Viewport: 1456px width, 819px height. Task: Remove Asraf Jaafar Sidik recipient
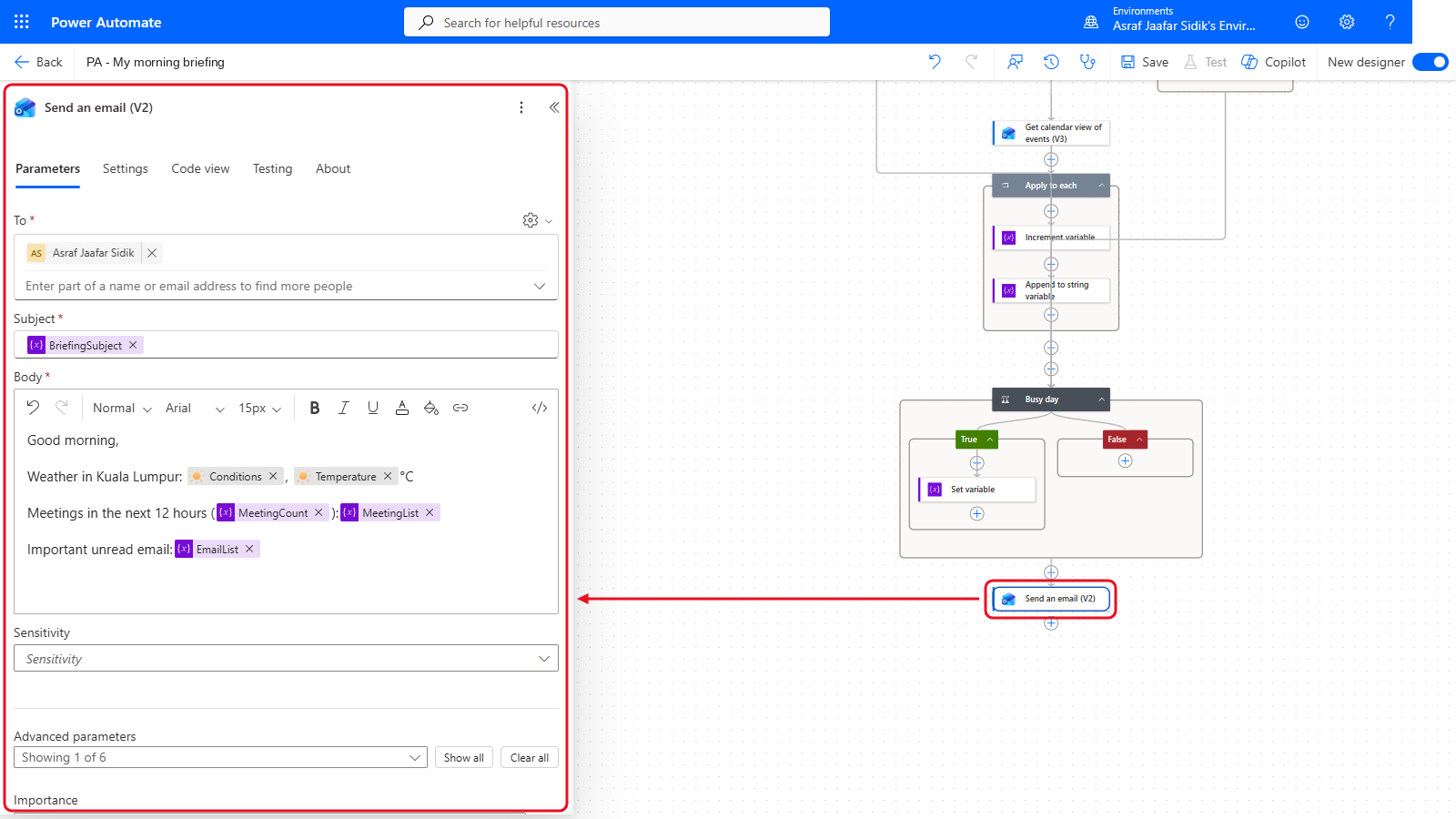click(x=152, y=253)
